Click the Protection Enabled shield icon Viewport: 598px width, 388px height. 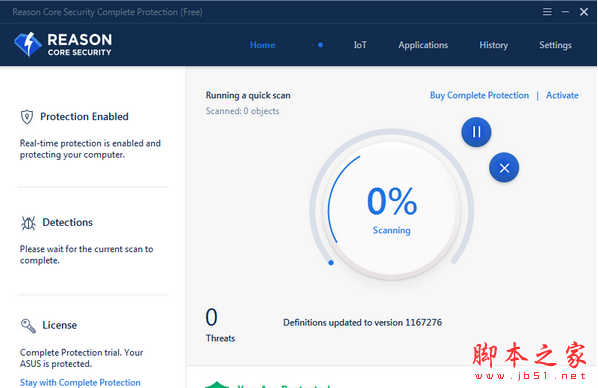[27, 117]
